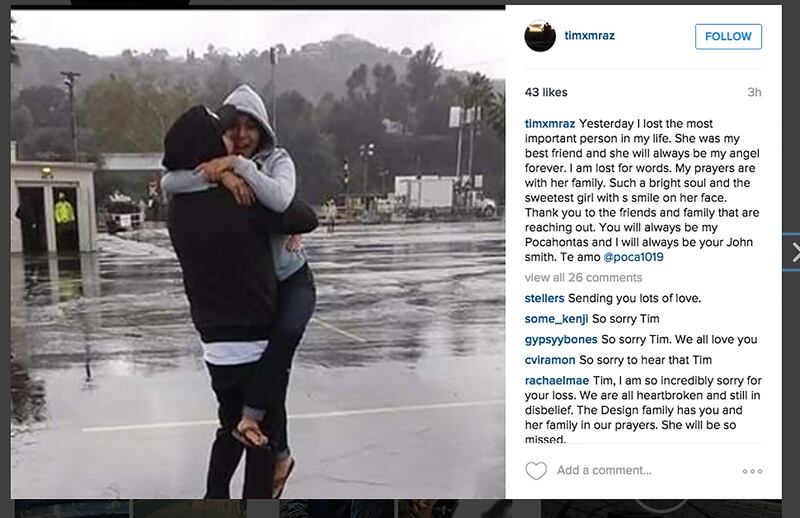
Task: Click the 43 likes count
Action: coord(546,92)
